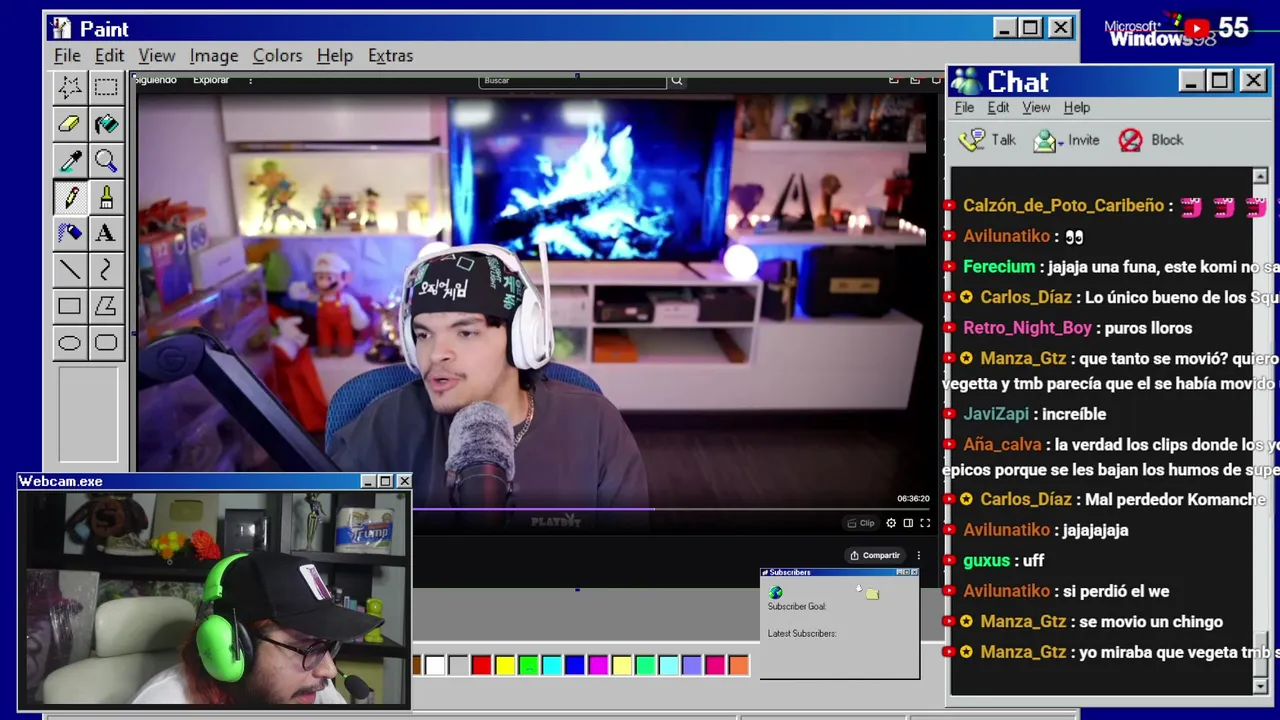Screen dimensions: 1280x720
Task: Toggle theater mode icon in video player
Action: pos(908,523)
